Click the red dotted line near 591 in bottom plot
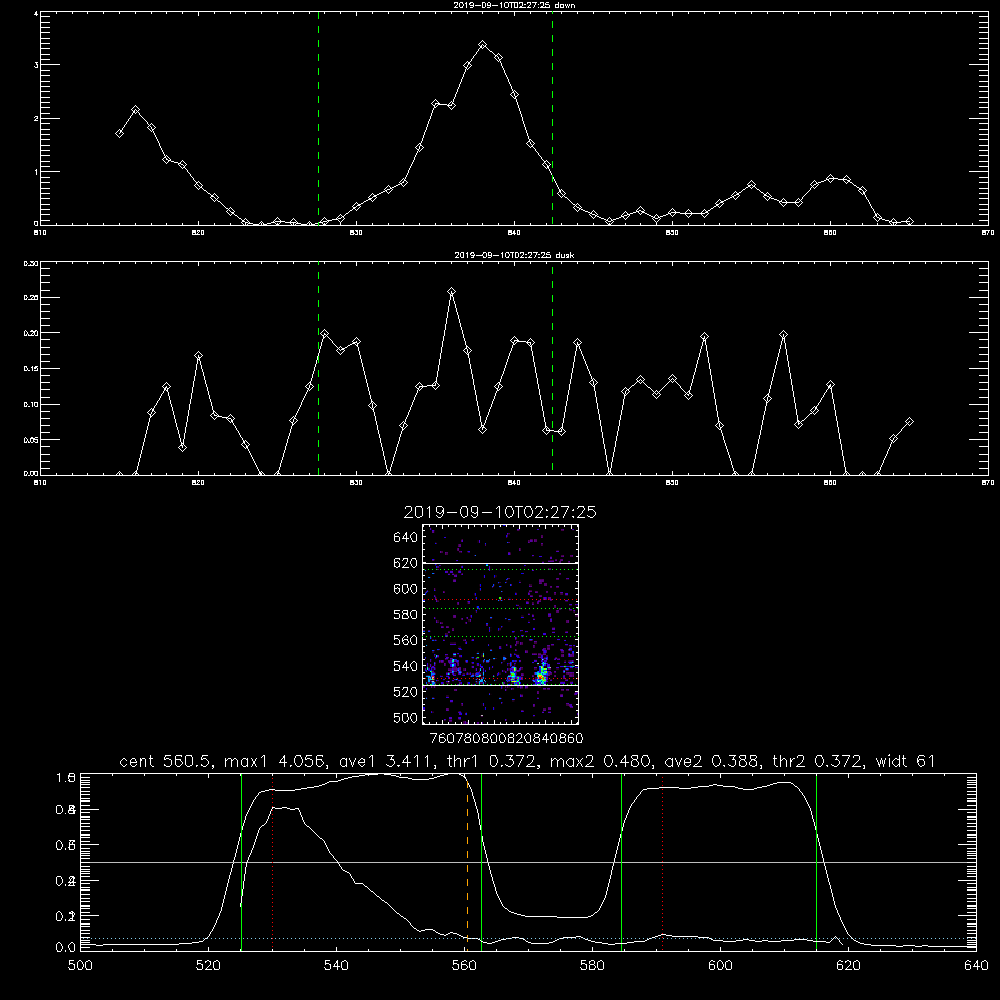This screenshot has height=1000, width=1000. coord(663,861)
